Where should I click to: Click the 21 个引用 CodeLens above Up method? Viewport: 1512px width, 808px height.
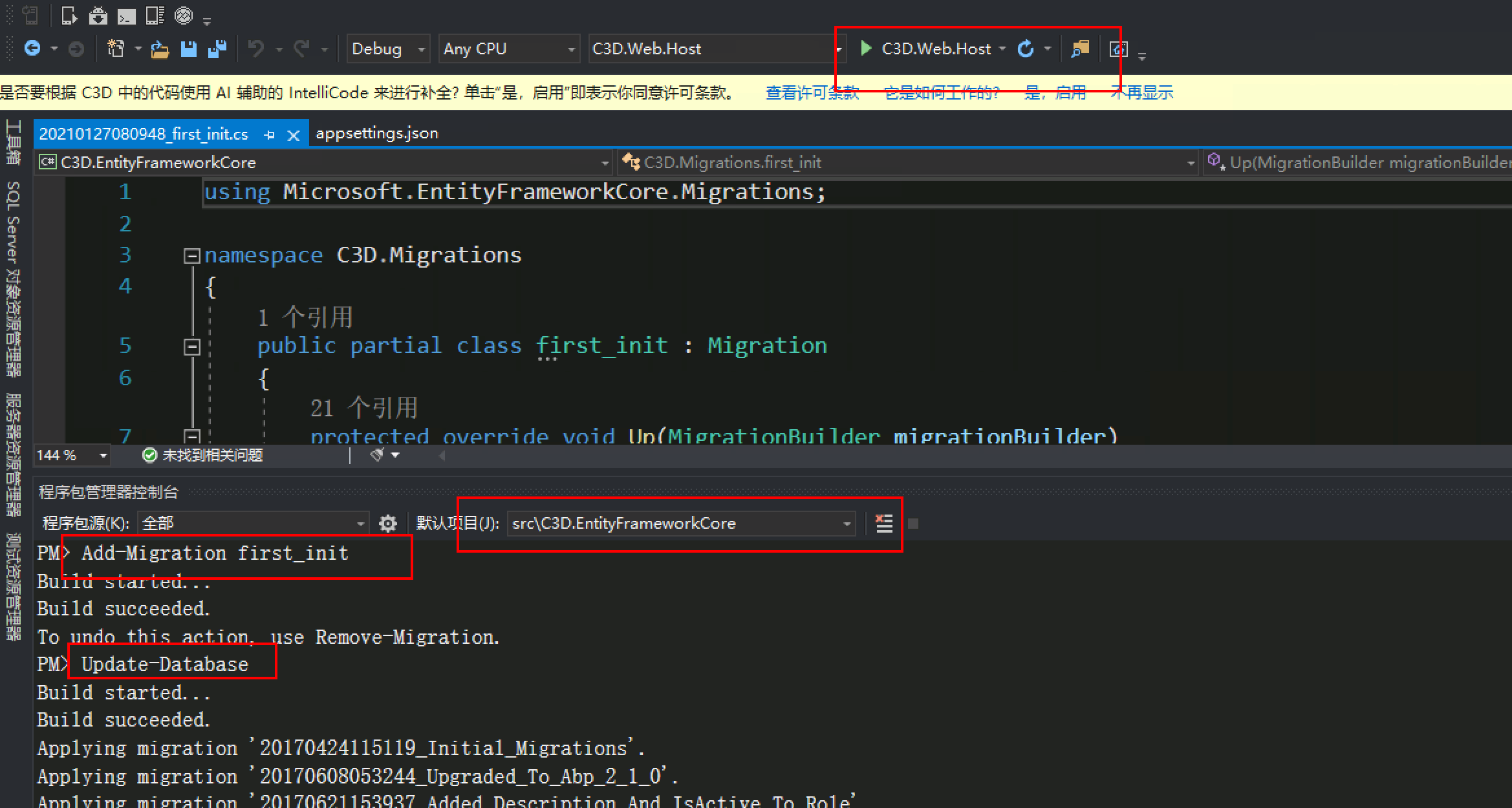364,408
